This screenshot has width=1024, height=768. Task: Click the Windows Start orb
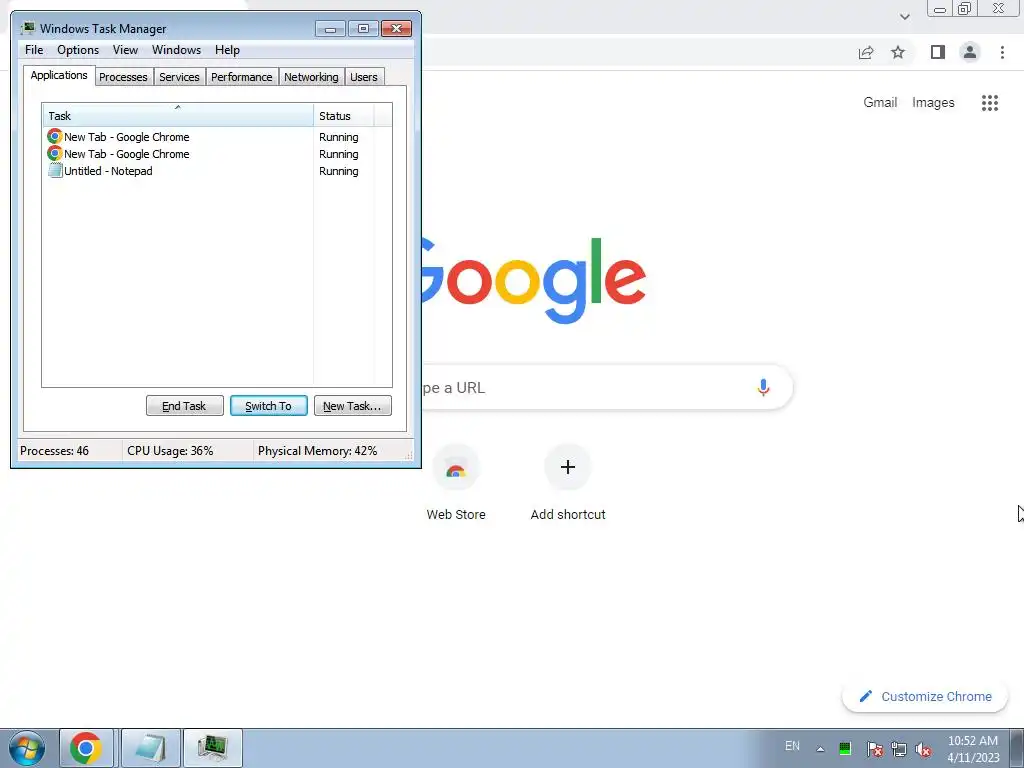tap(27, 748)
